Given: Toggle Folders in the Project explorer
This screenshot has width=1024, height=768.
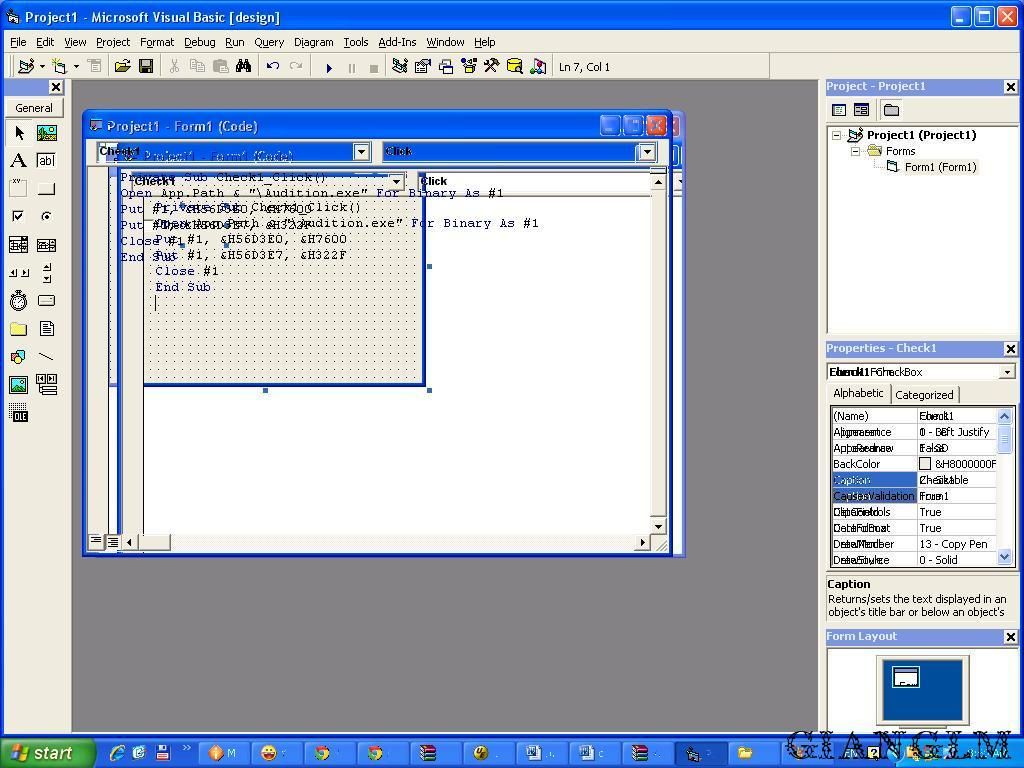Looking at the screenshot, I should click(x=891, y=110).
